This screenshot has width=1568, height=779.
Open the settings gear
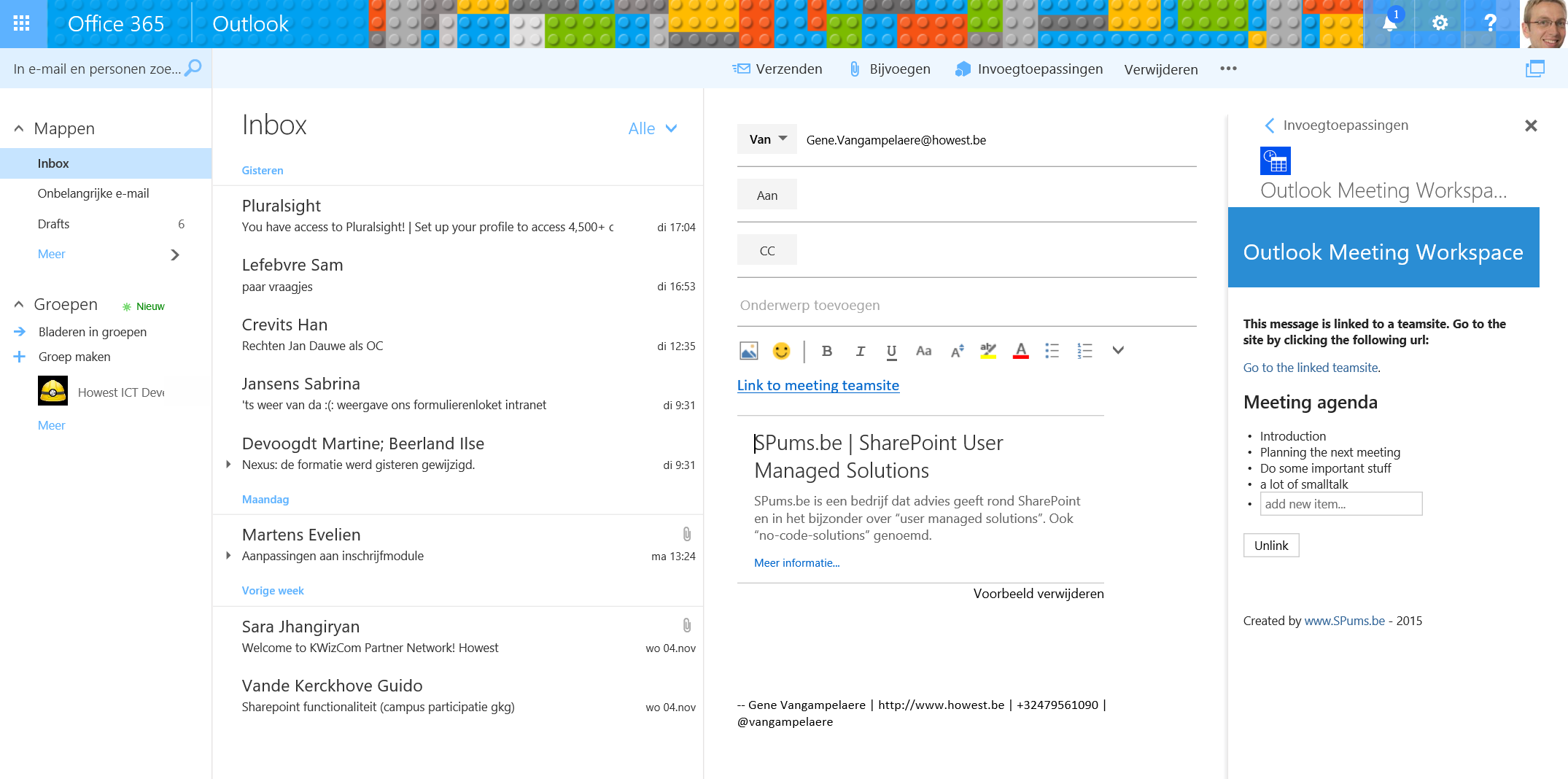pyautogui.click(x=1440, y=23)
